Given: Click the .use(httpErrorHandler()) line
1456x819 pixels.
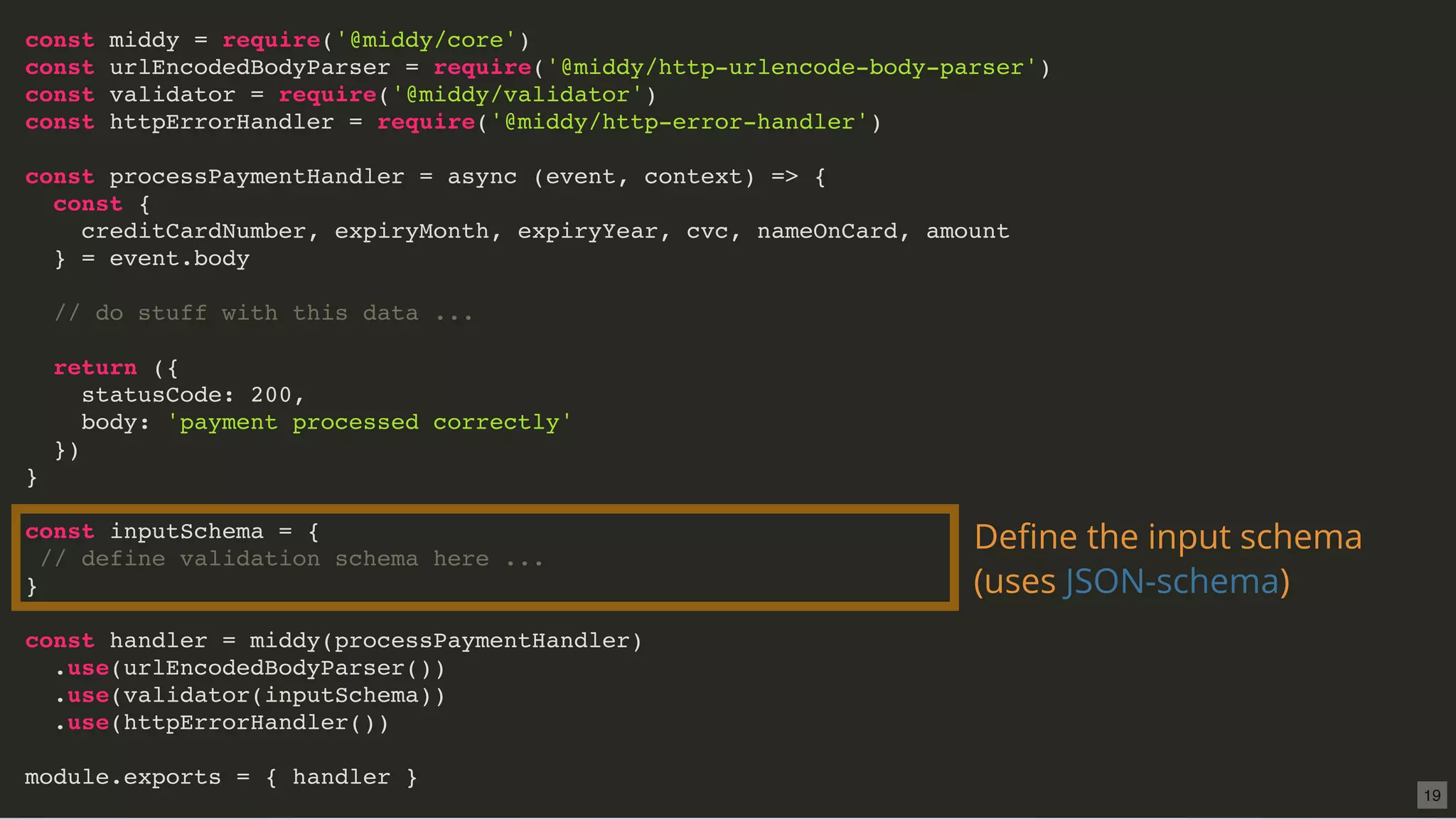Looking at the screenshot, I should pos(222,724).
